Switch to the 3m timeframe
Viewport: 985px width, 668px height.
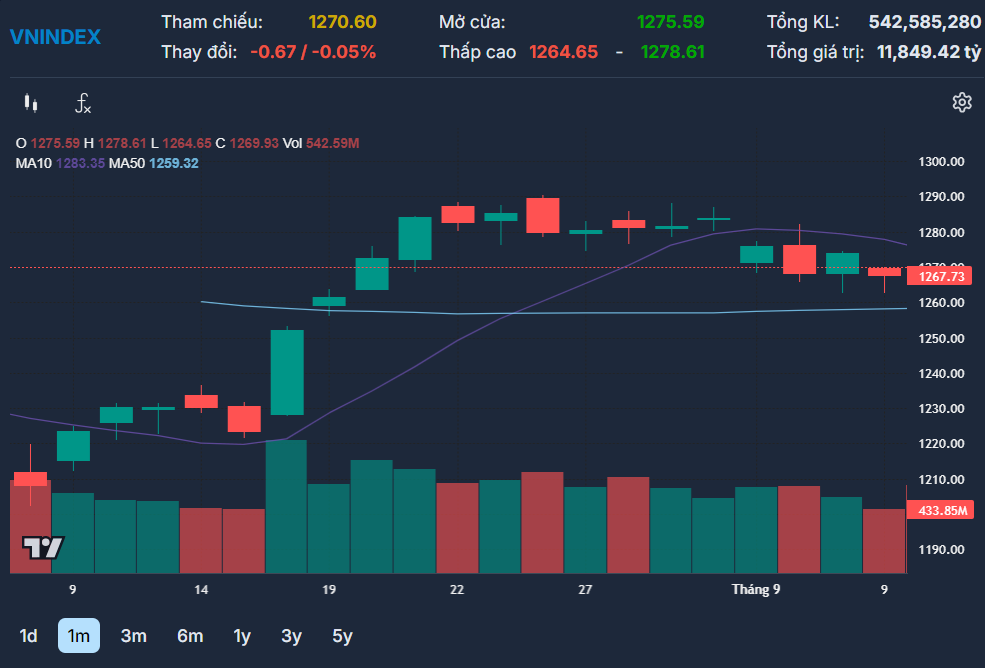(x=134, y=636)
